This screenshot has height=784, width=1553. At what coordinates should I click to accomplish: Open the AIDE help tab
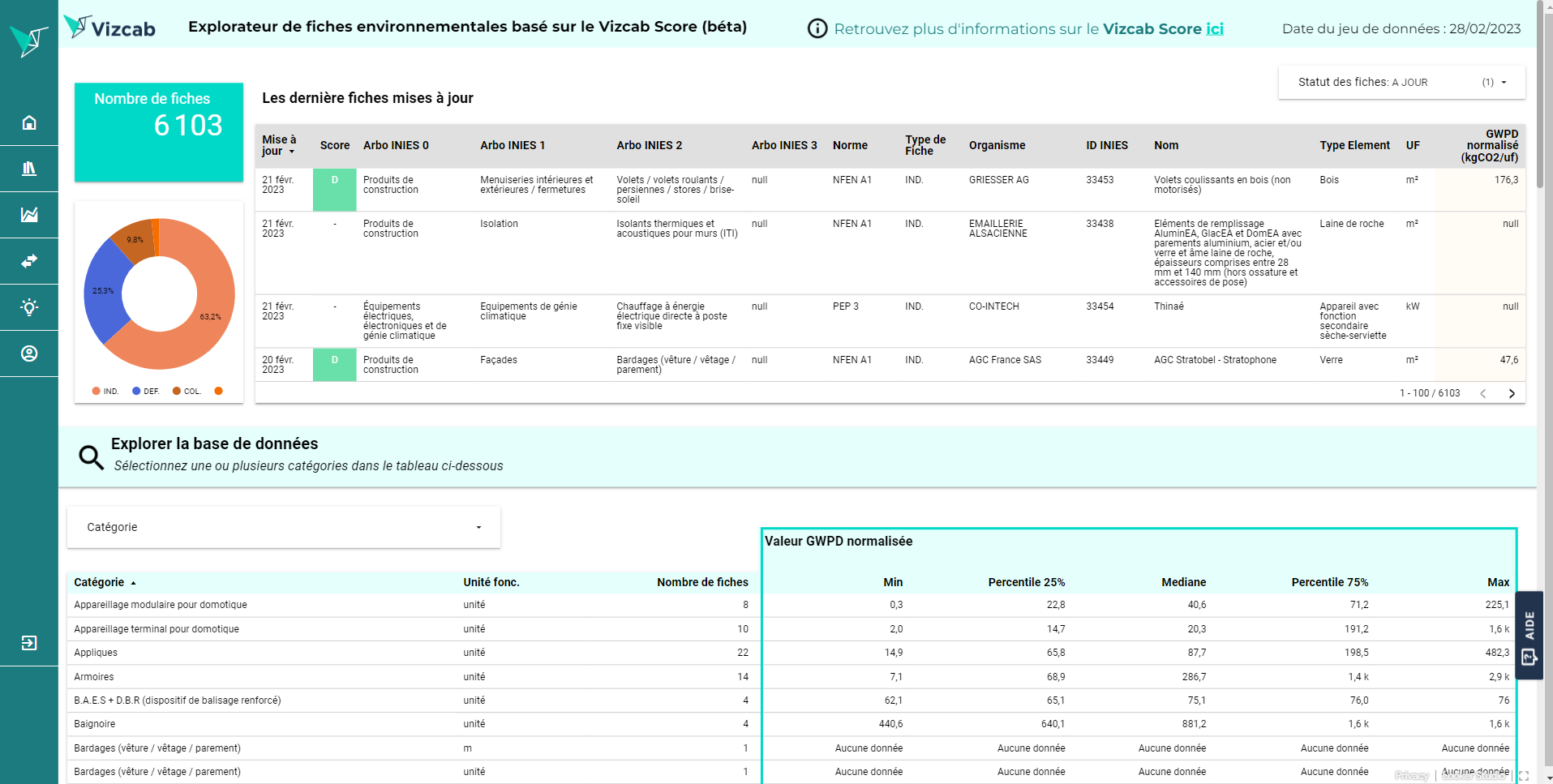click(x=1529, y=636)
